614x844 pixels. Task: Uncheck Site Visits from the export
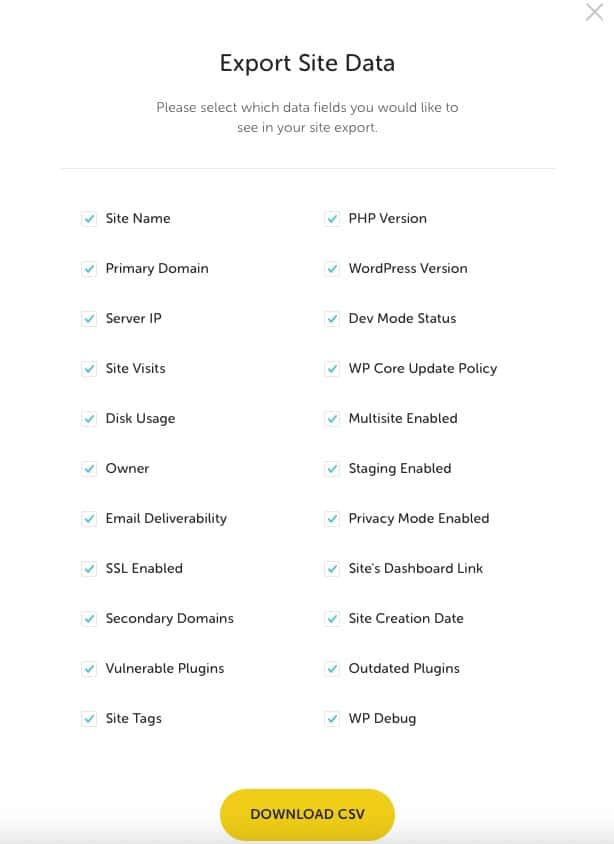coord(89,368)
